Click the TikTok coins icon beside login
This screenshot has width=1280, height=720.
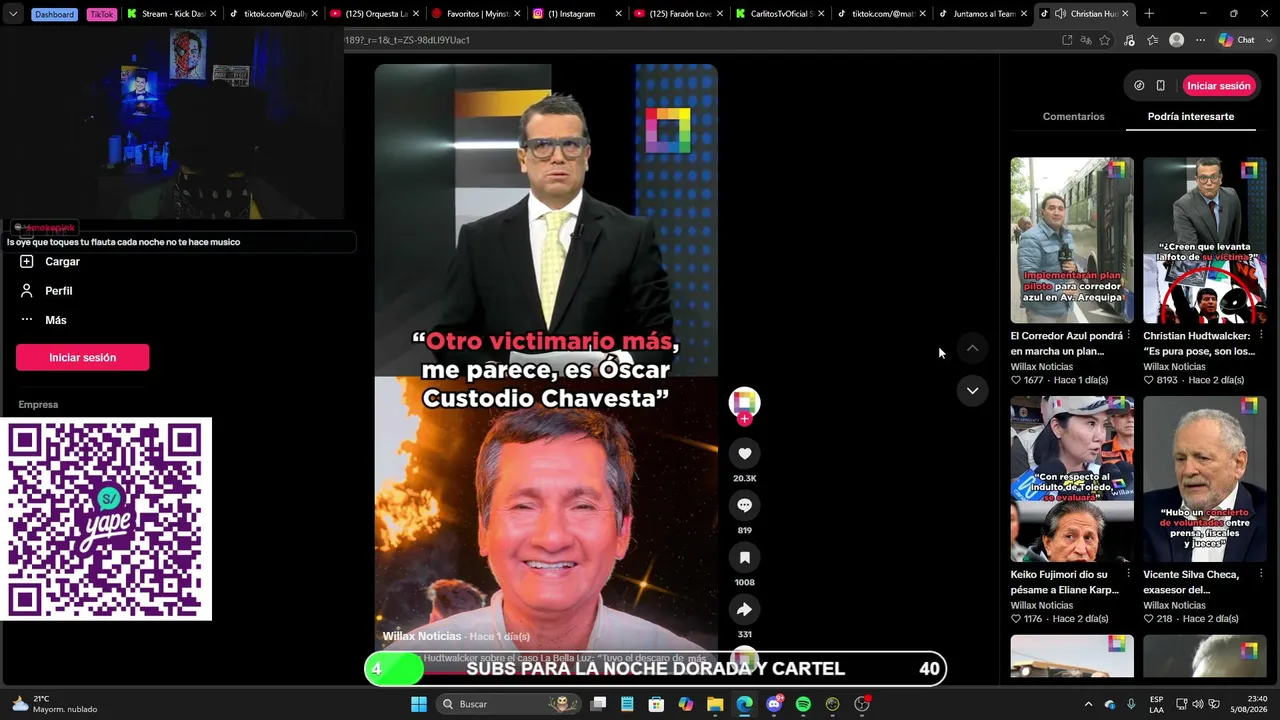tap(1139, 86)
